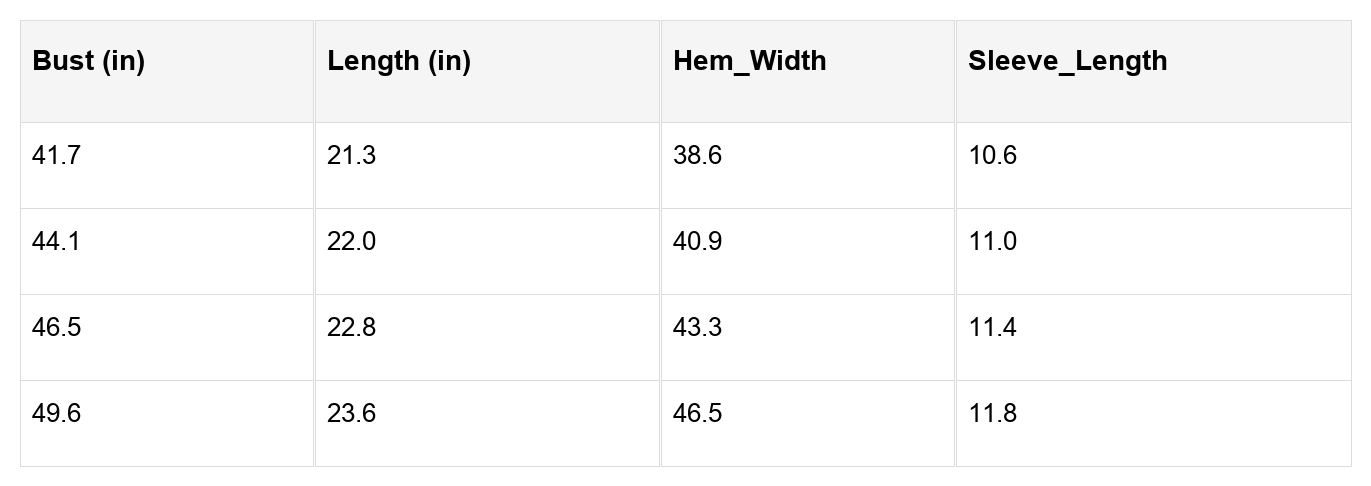Image resolution: width=1371 pixels, height=486 pixels.
Task: Select the sleeve length cell 10.6
Action: tap(992, 156)
